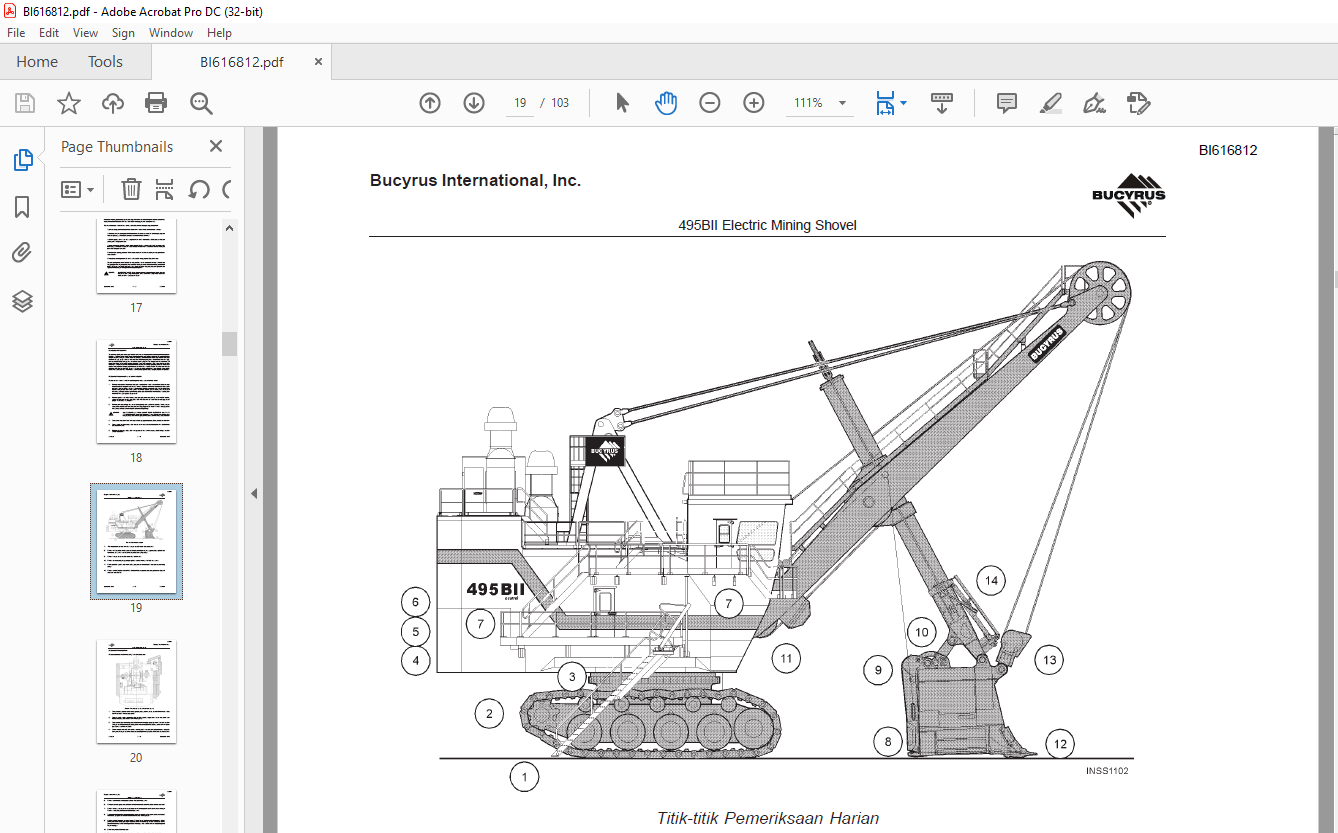Choose the Selection arrow tool
This screenshot has height=833, width=1338.
coord(622,103)
